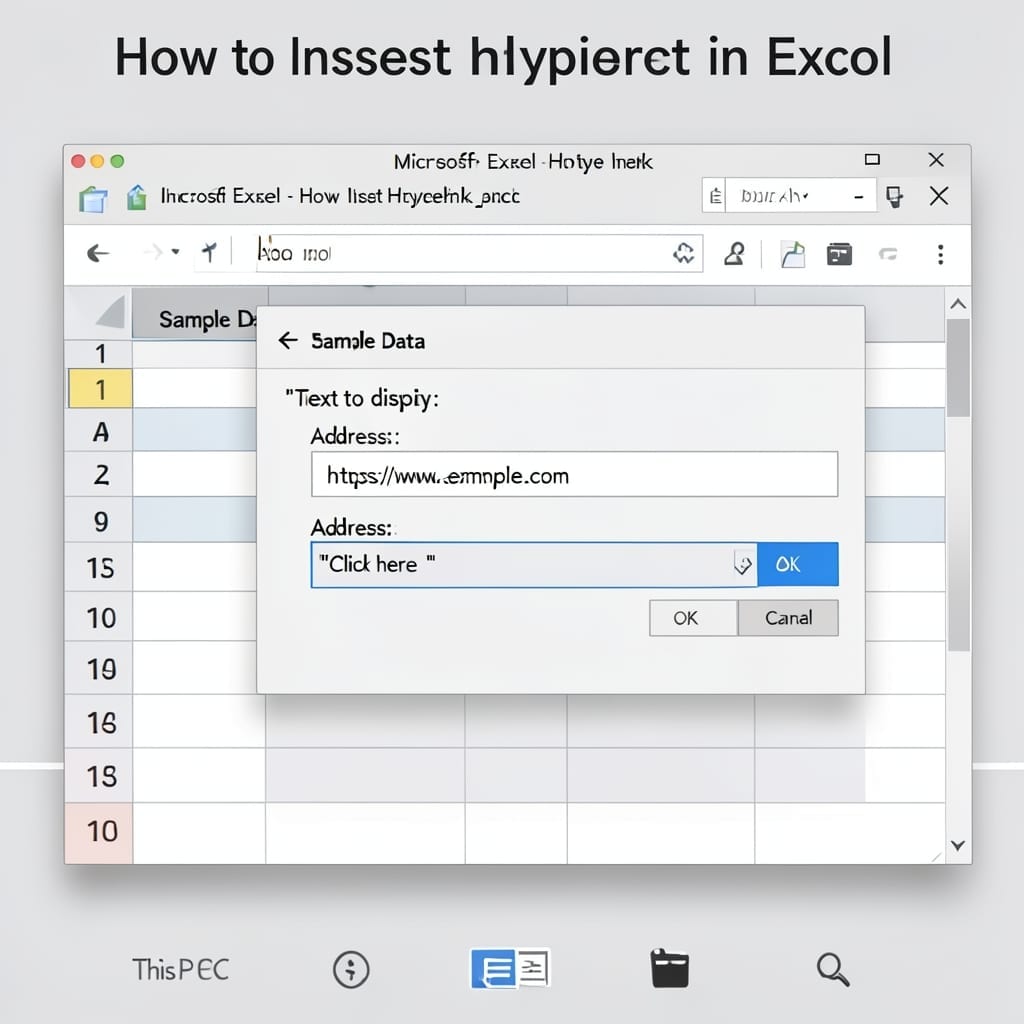Screen dimensions: 1024x1024
Task: Click the https://www example URL address field
Action: click(x=574, y=474)
